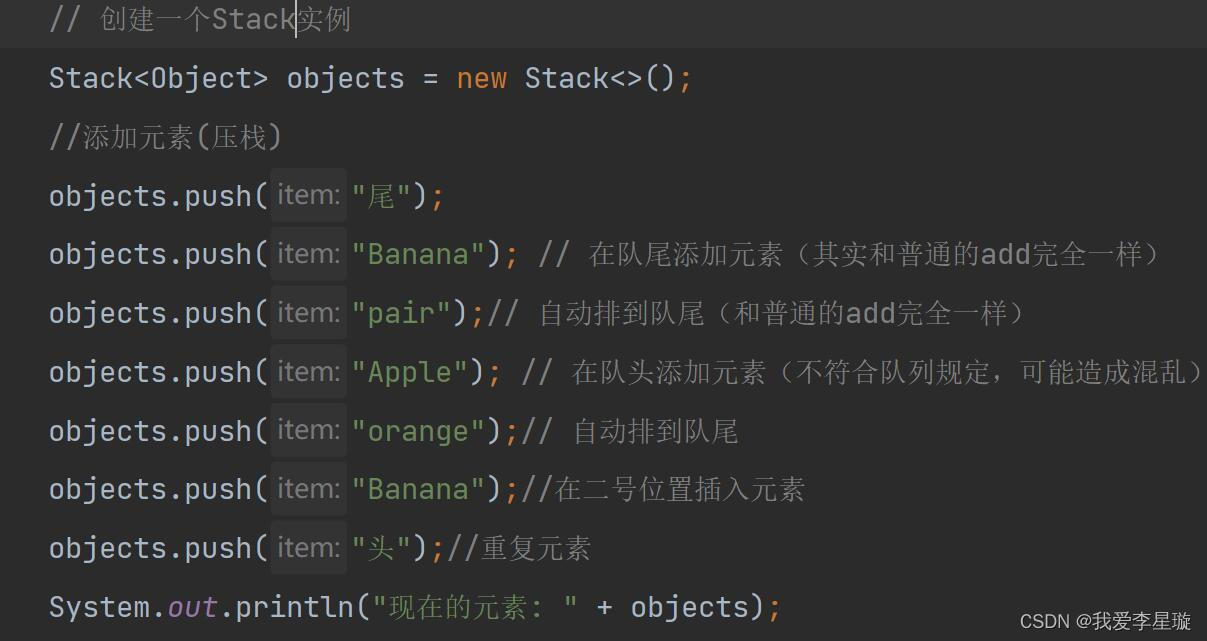Click the italic 'out' field in System.out
The width and height of the screenshot is (1207, 641).
192,607
